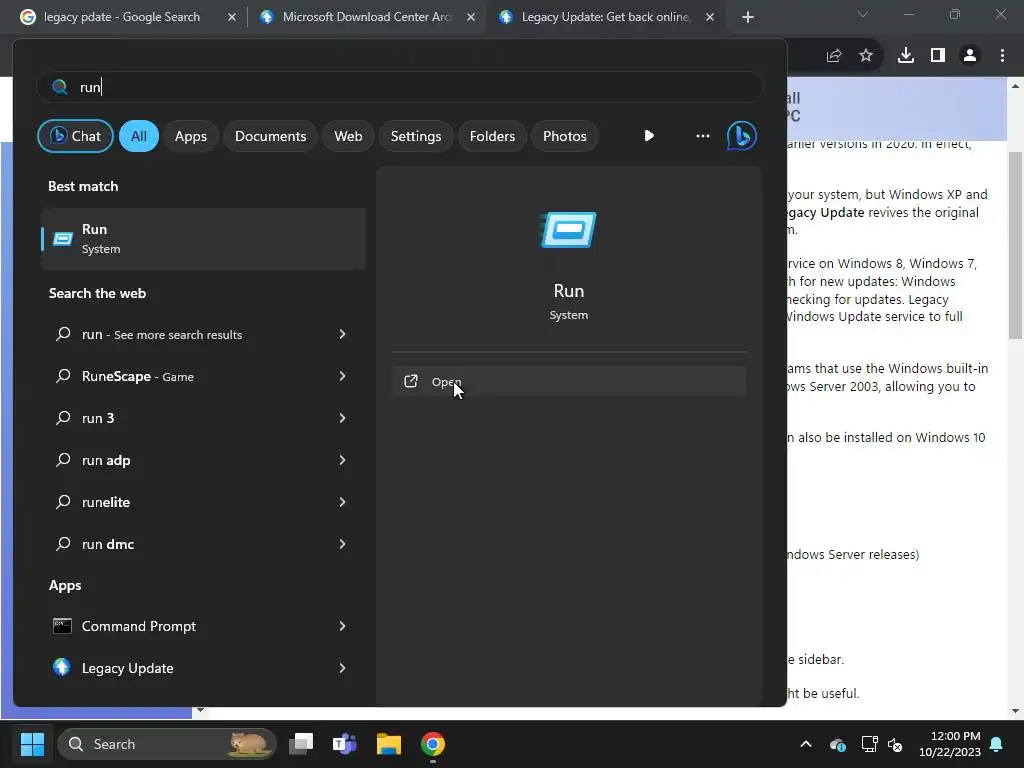Open a new Chrome tab
The image size is (1024, 768).
(x=748, y=17)
